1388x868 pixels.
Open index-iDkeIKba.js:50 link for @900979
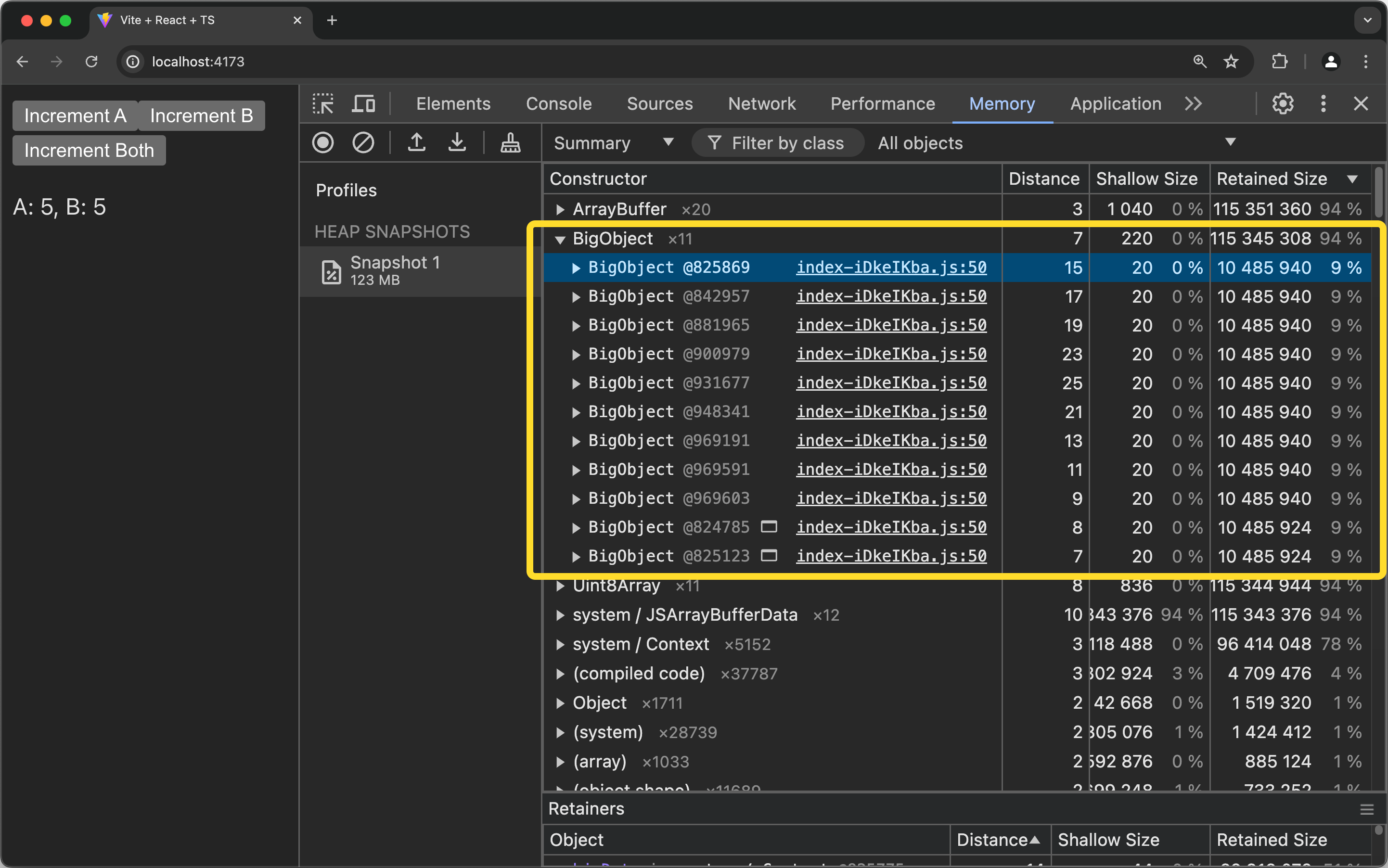pyautogui.click(x=891, y=354)
